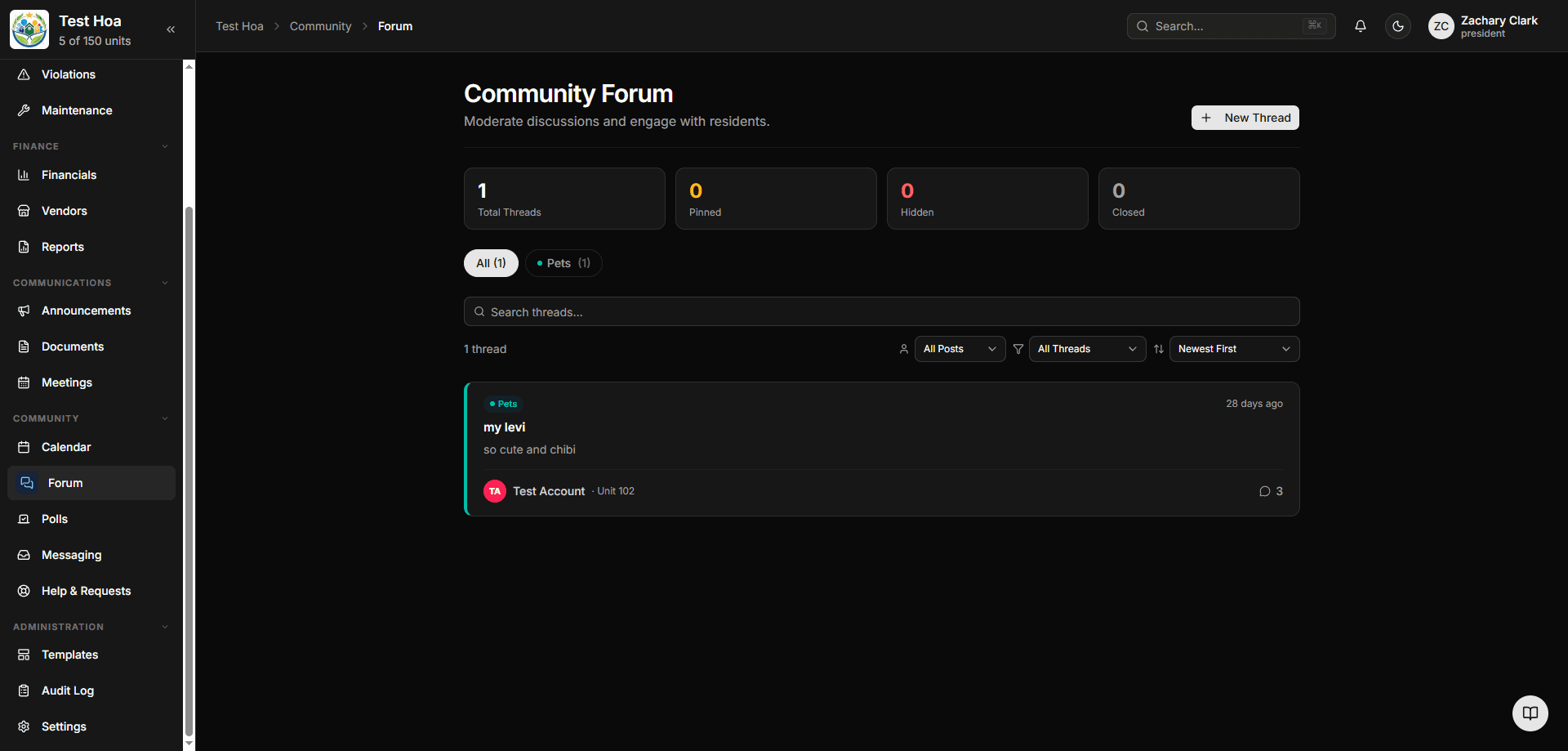This screenshot has width=1568, height=751.
Task: Click the Polls ballot icon
Action: click(24, 519)
